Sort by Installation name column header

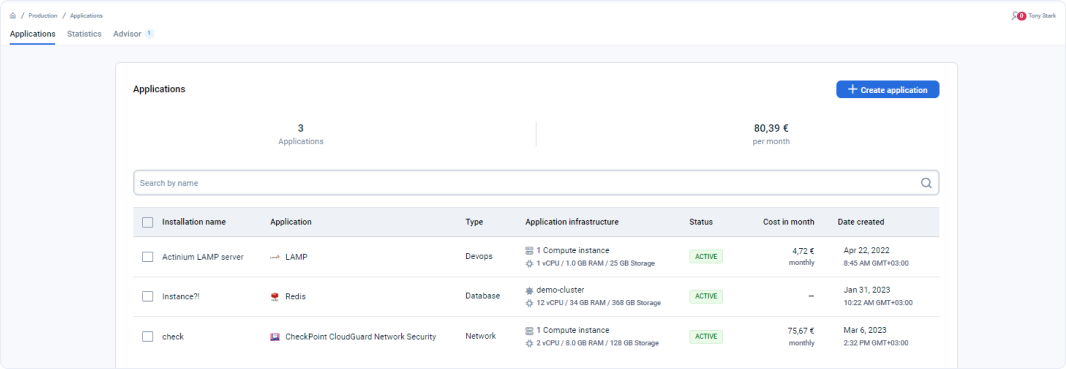194,222
